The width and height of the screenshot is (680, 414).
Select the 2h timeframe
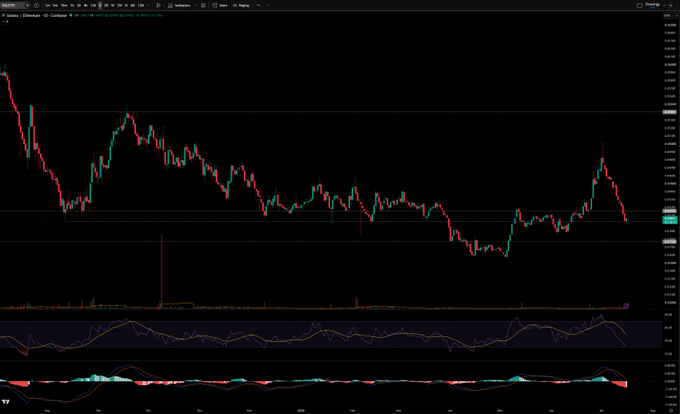(79, 5)
